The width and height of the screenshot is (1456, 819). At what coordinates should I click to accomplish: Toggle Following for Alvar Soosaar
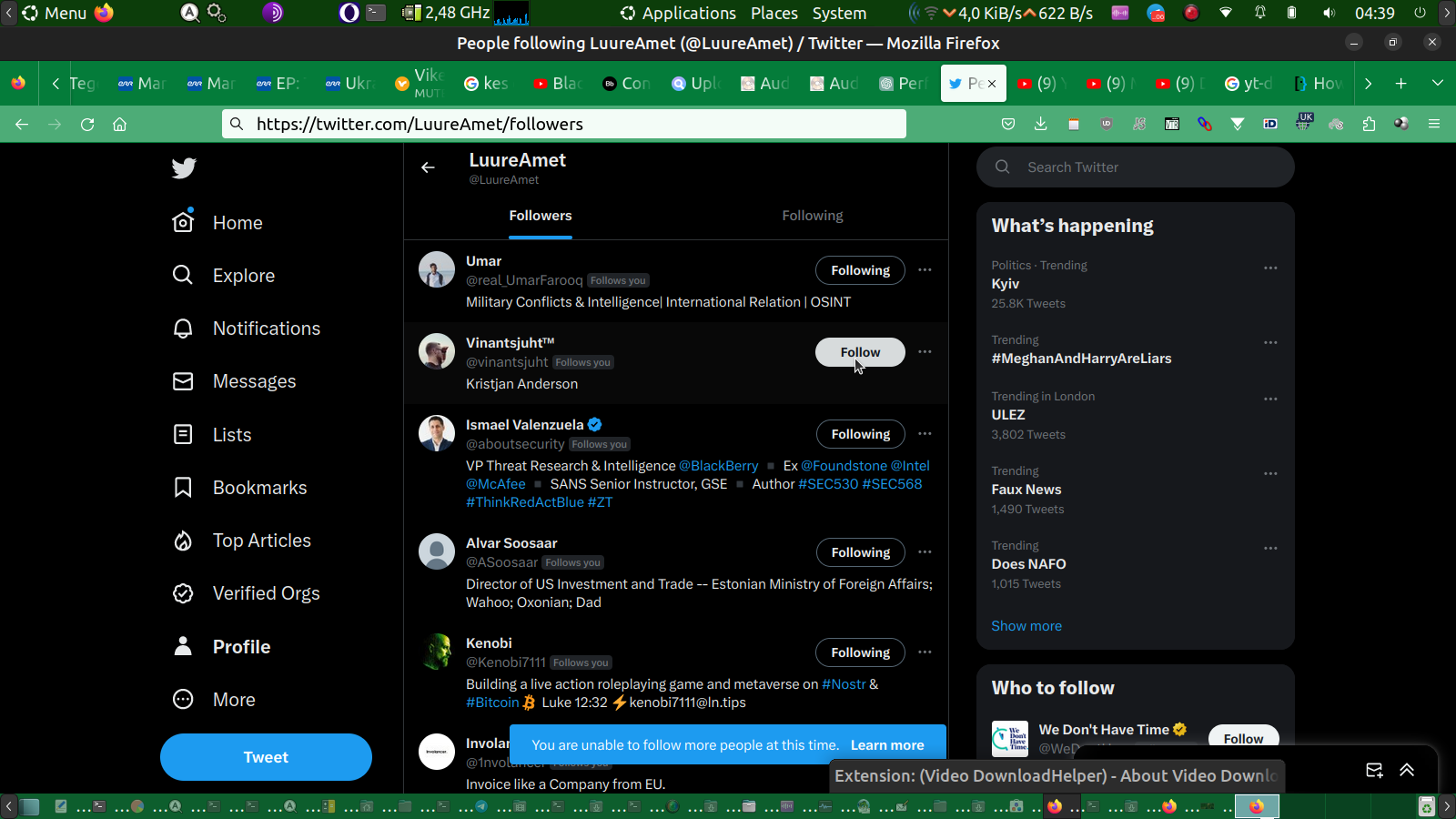coord(860,552)
